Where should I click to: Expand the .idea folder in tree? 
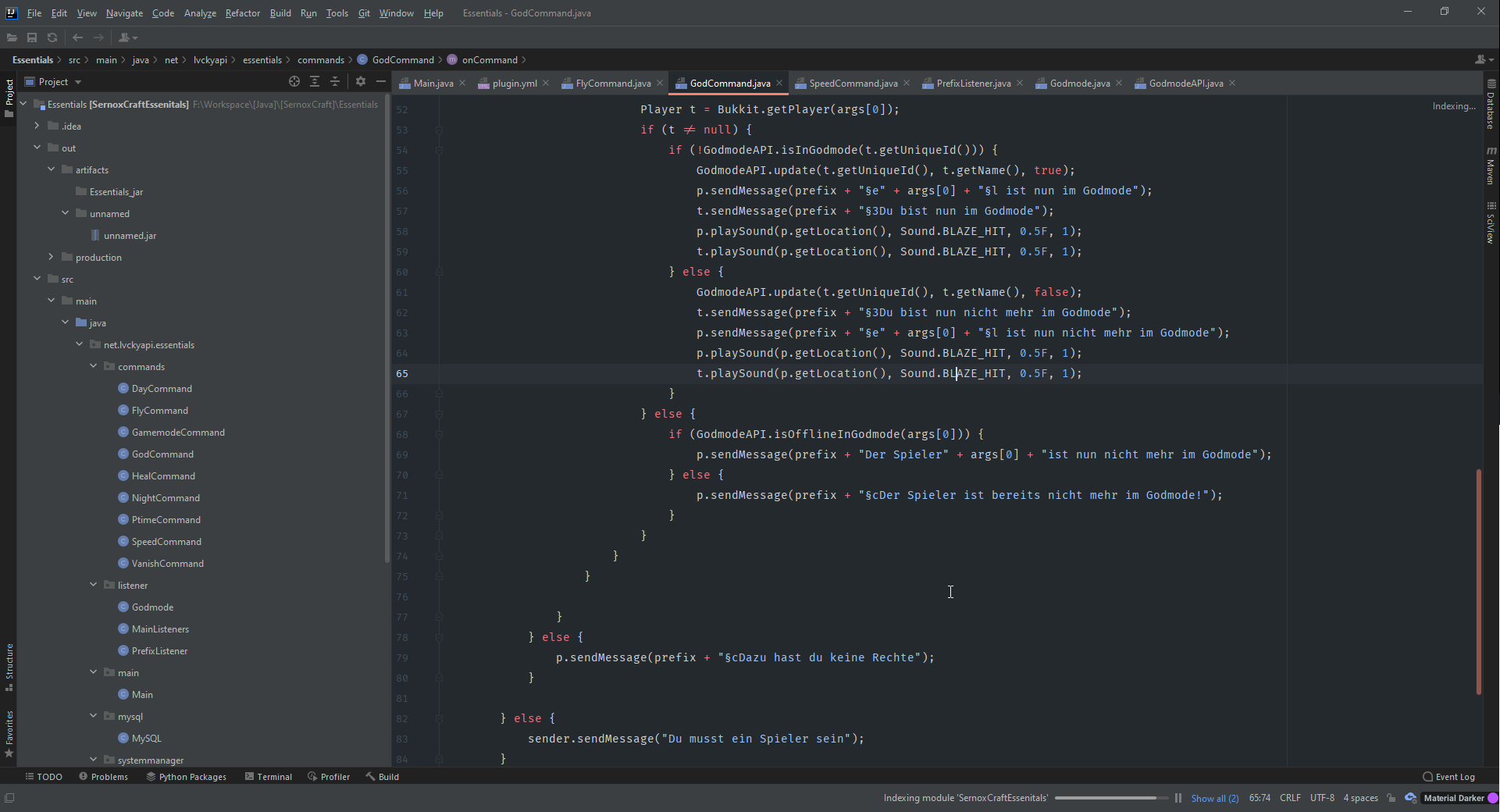[x=37, y=126]
